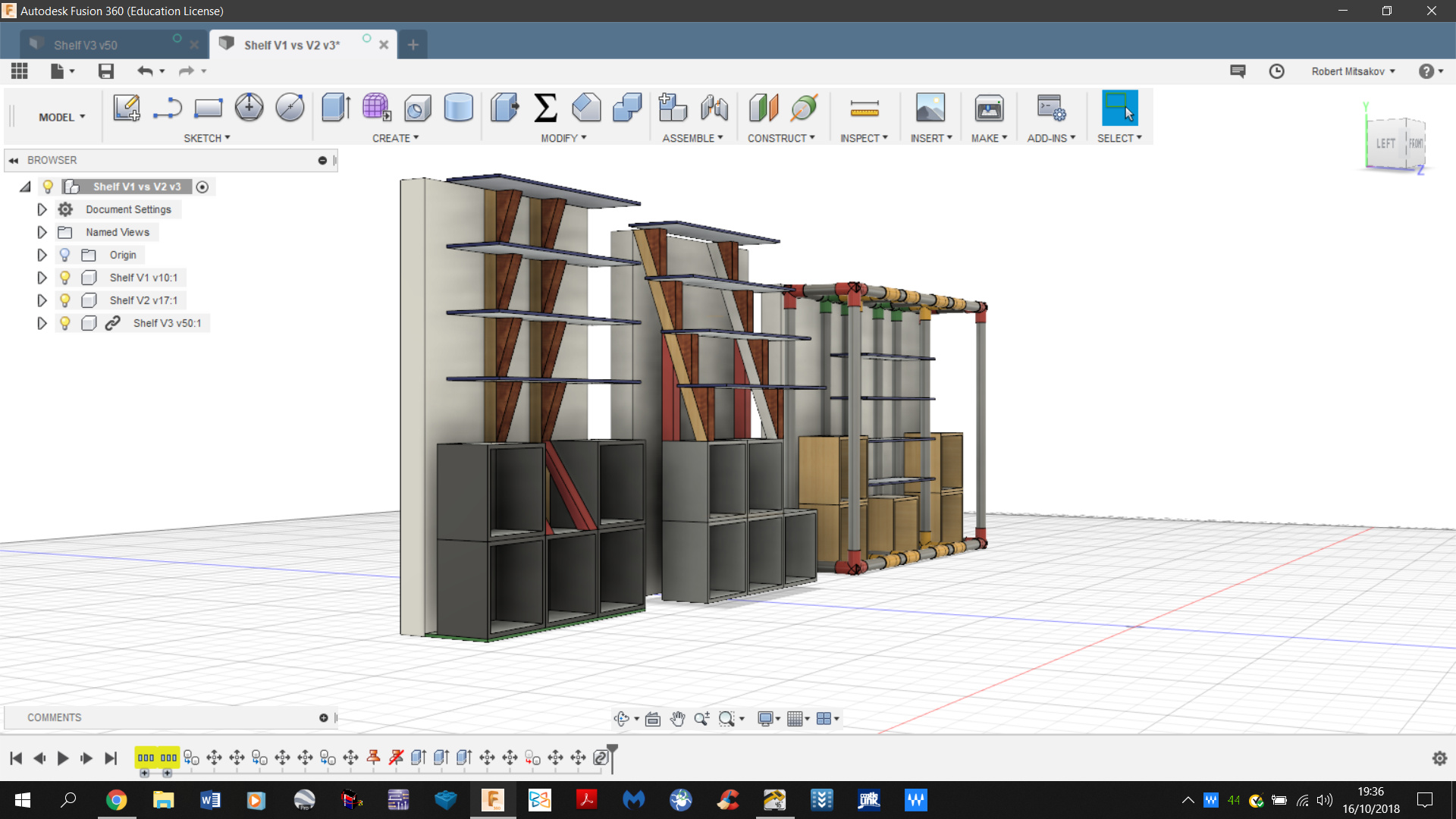
Task: Collapse the root Shelf V1 vs V2 v3 node
Action: [25, 187]
